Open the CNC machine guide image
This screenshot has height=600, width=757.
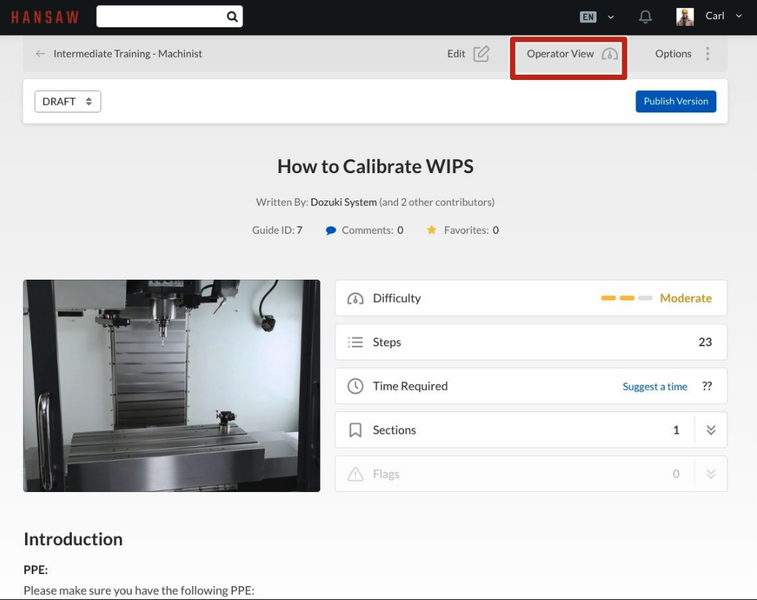point(172,385)
